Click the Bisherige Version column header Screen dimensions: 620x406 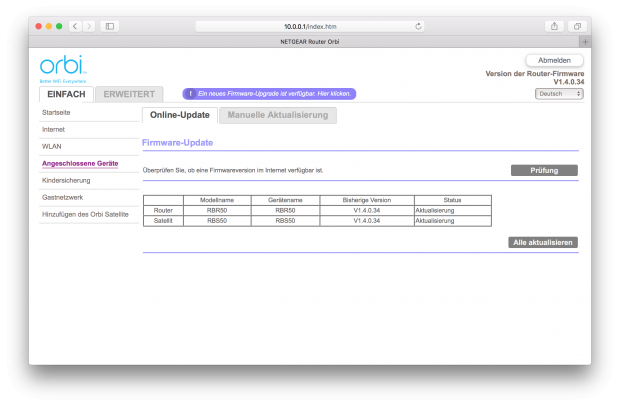[x=367, y=200]
